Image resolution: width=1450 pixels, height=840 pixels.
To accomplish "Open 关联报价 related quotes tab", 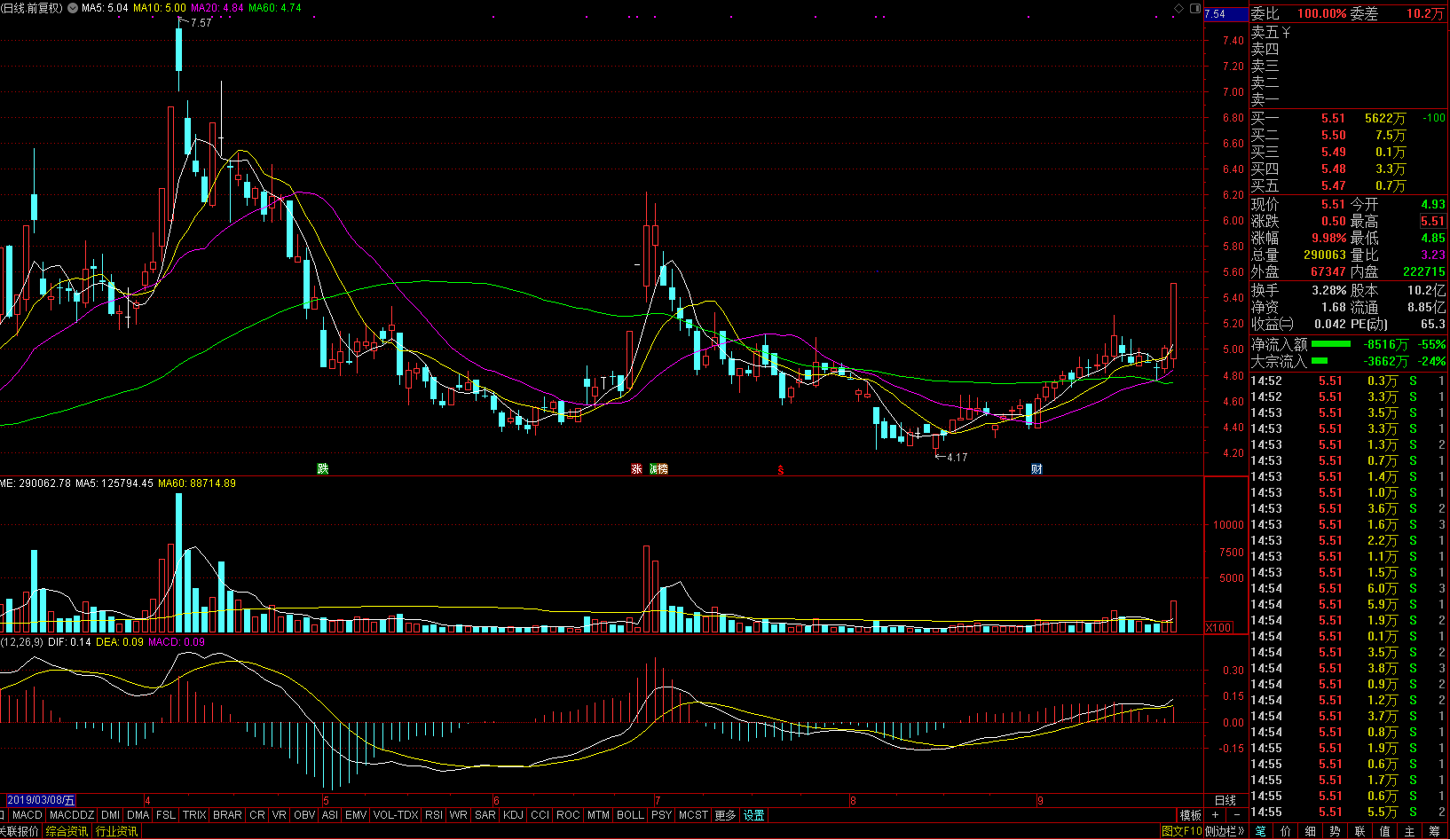I will (x=20, y=831).
